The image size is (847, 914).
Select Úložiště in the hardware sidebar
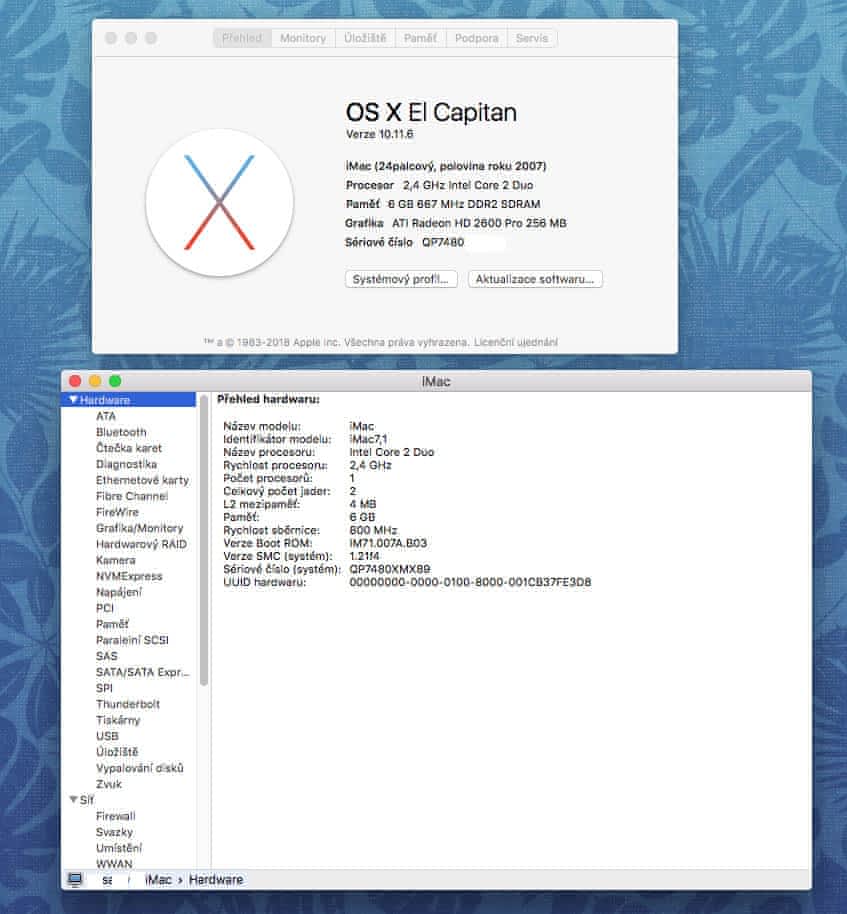pyautogui.click(x=117, y=752)
